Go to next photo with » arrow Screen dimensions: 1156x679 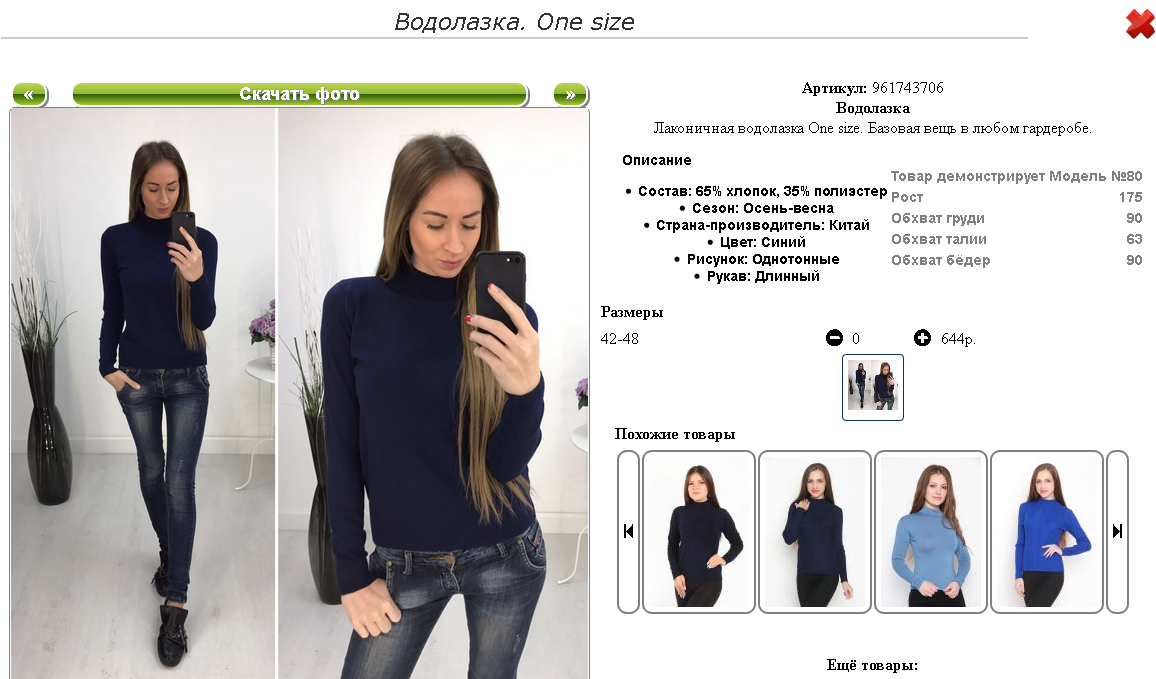570,94
